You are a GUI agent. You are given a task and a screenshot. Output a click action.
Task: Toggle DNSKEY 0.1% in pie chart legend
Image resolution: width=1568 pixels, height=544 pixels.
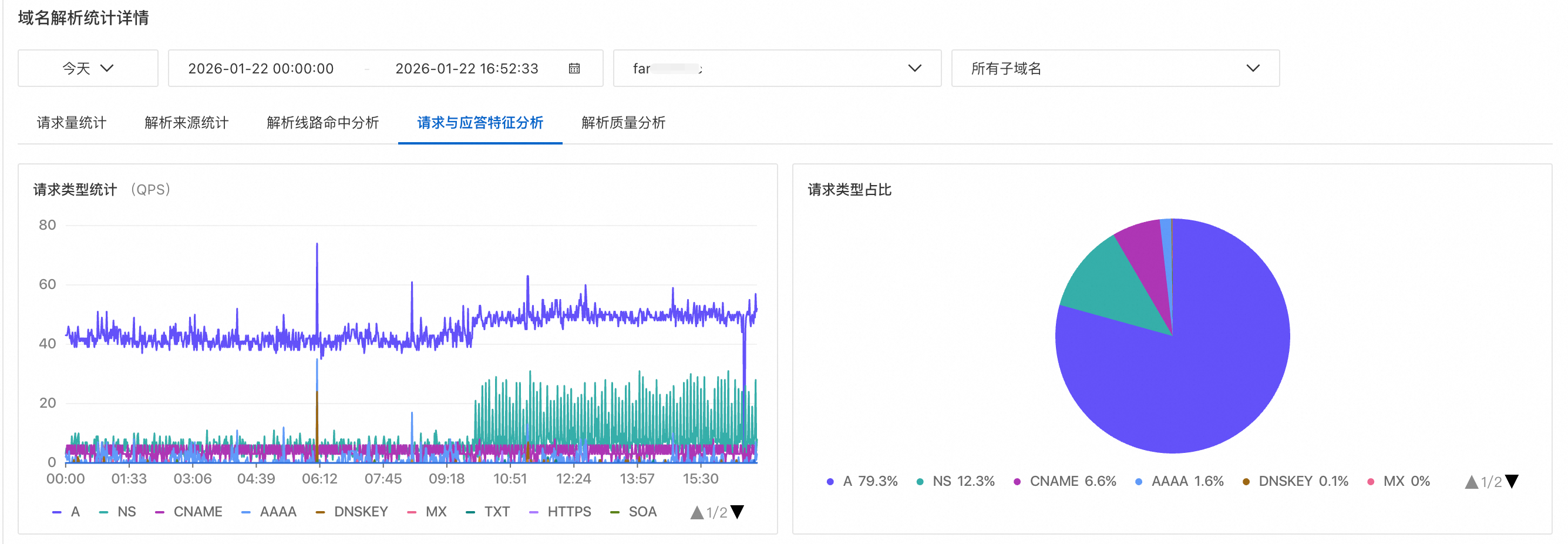point(1296,481)
